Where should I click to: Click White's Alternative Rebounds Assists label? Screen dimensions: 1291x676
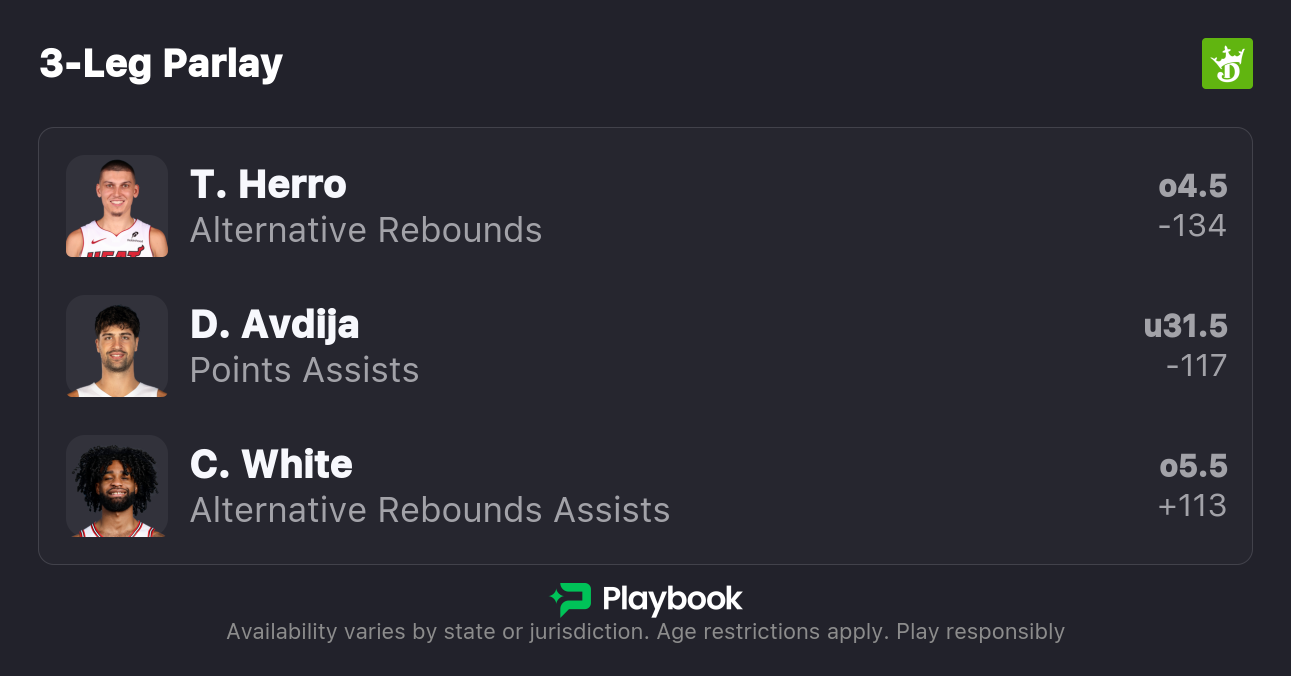point(430,511)
